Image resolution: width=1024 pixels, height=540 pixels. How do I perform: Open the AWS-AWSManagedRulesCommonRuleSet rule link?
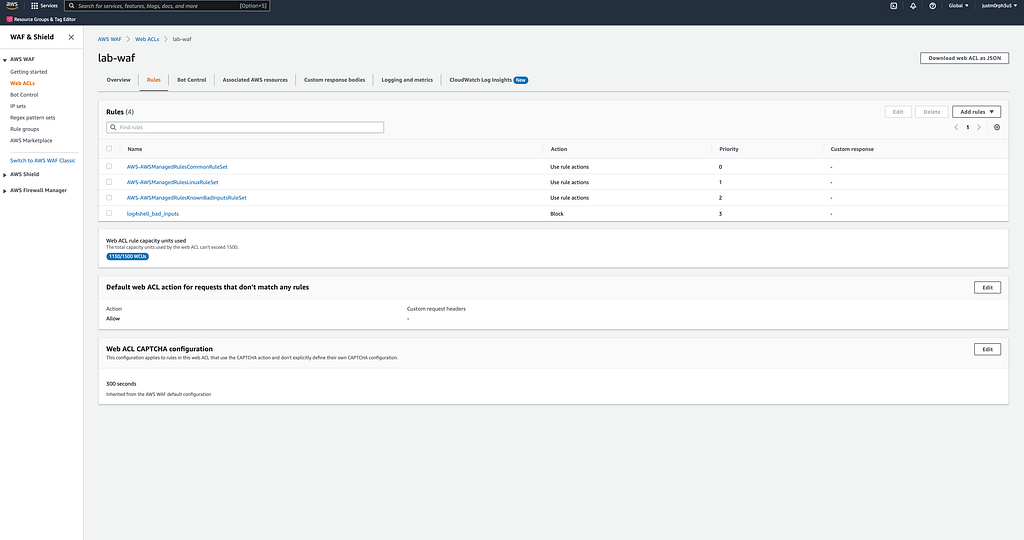[177, 167]
